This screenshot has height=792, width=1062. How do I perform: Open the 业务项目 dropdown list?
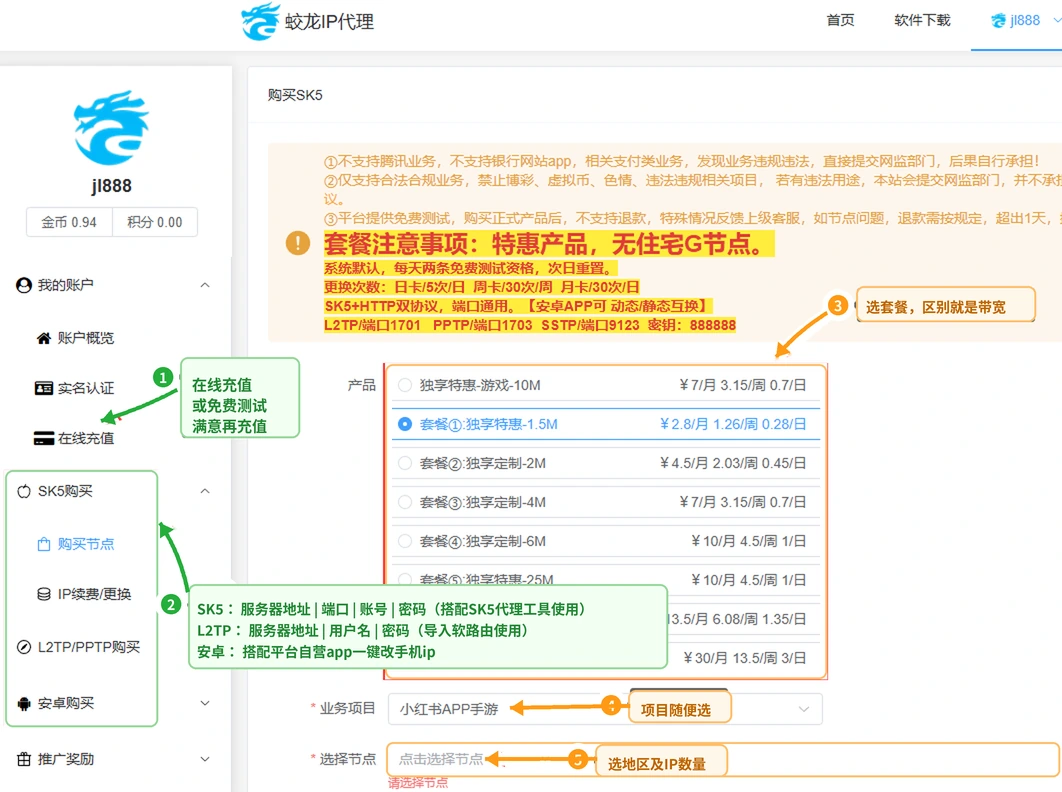606,709
